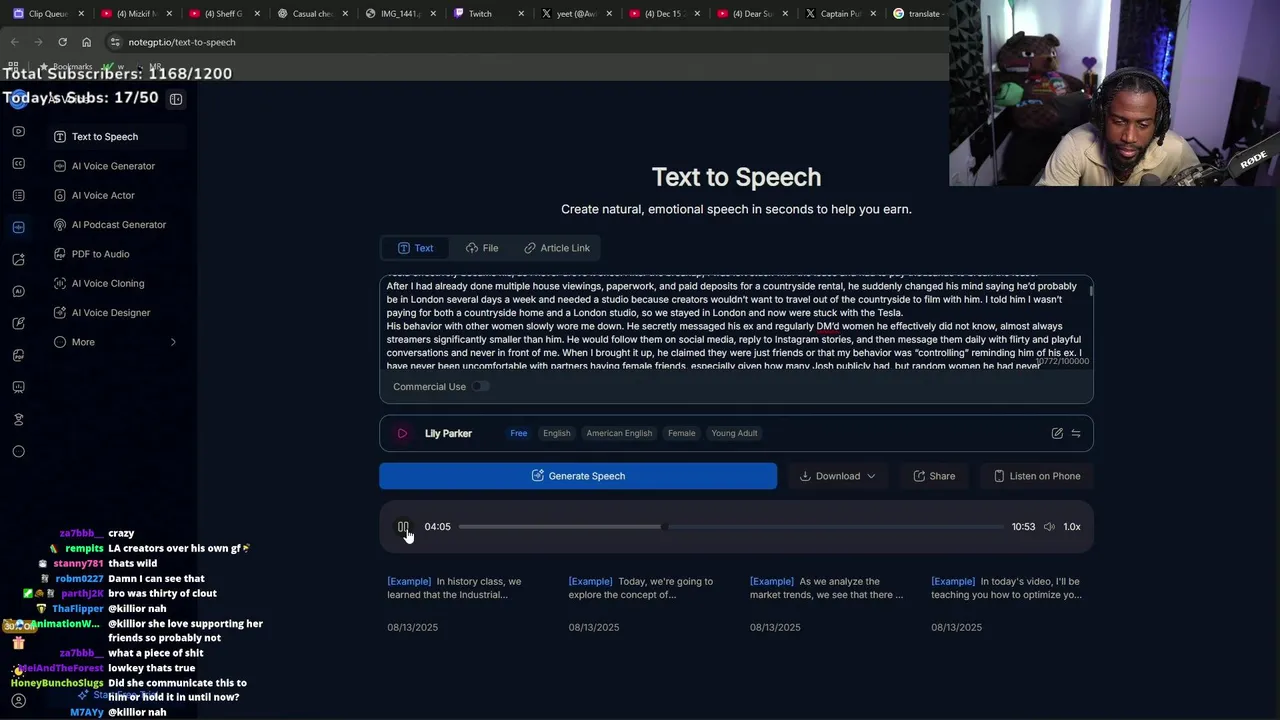Toggle the Commercial Use switch
This screenshot has height=720, width=1280.
coord(480,387)
